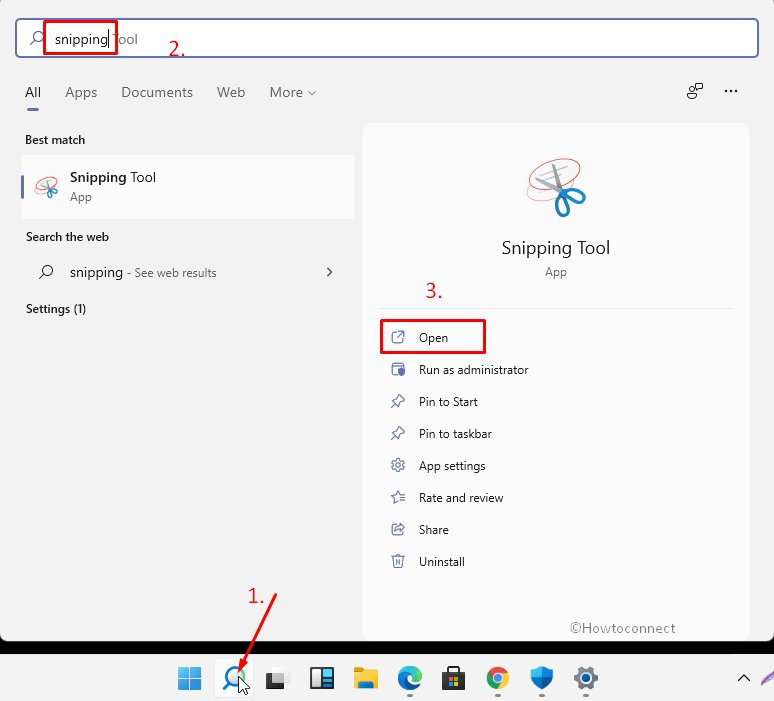Click the Snipping Tool icon in best match
The height and width of the screenshot is (701, 774).
point(46,187)
